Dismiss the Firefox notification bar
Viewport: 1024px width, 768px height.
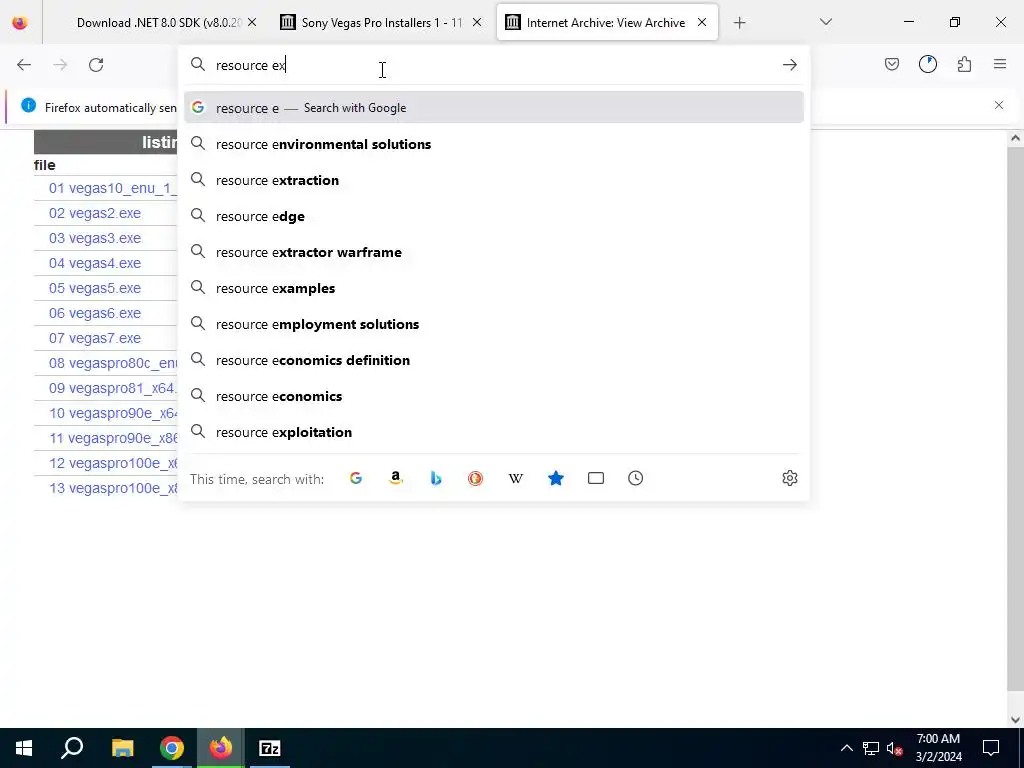pos(999,105)
